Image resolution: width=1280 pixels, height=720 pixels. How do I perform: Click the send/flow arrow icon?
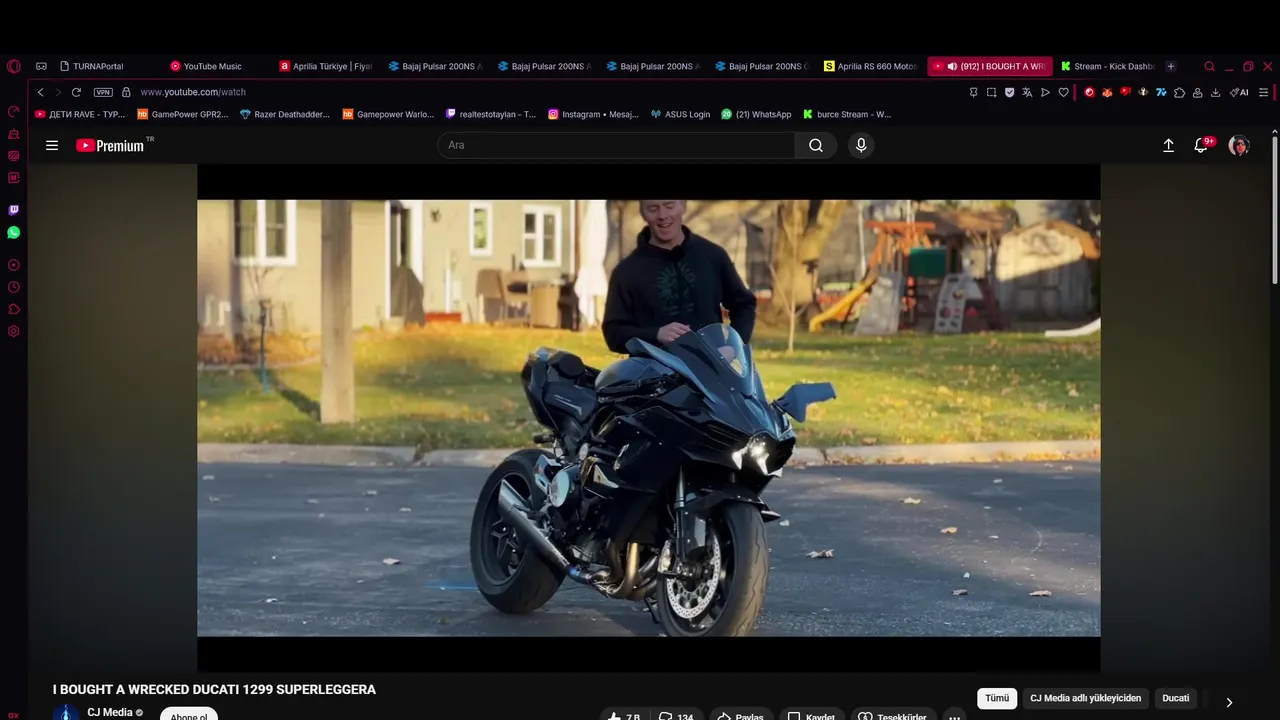[1045, 92]
